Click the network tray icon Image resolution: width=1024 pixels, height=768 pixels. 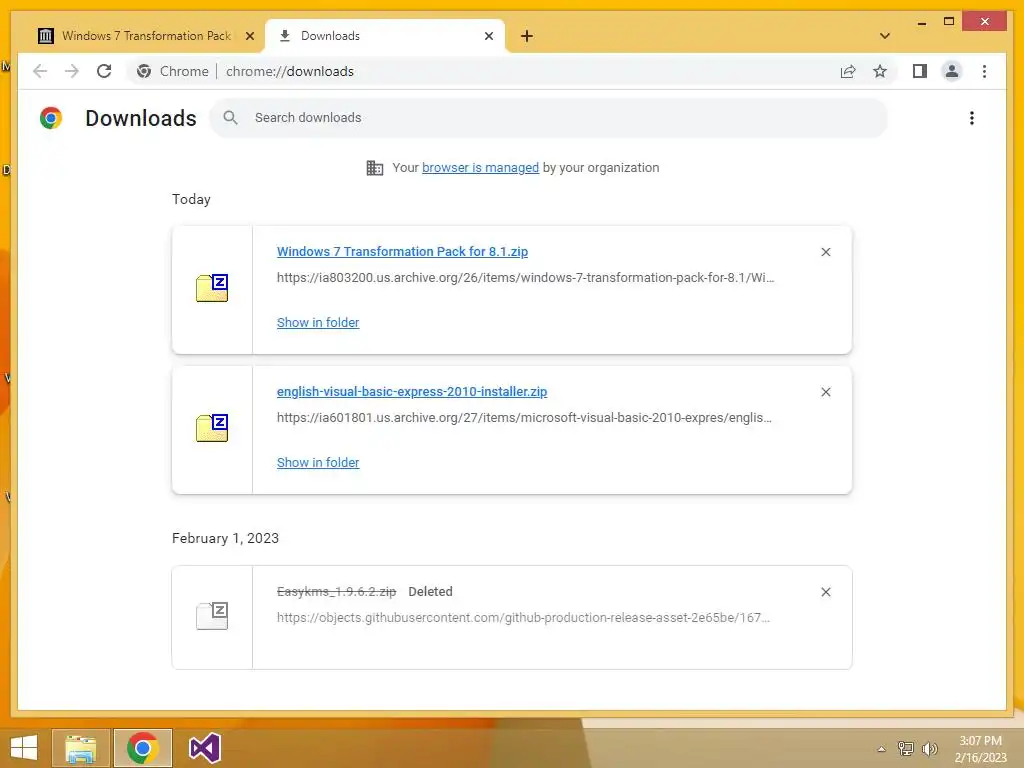click(x=906, y=748)
